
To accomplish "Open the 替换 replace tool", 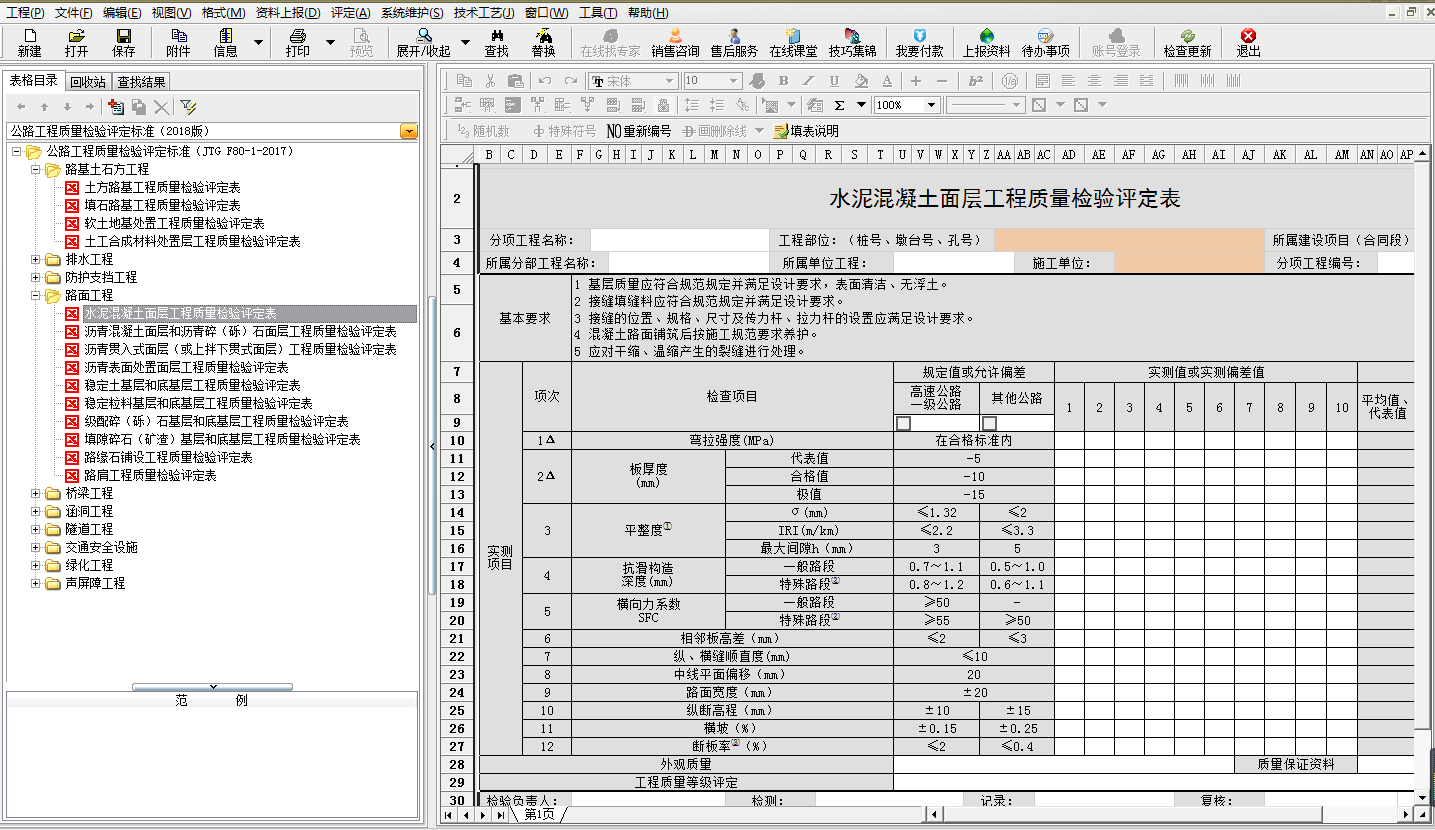I will point(544,43).
